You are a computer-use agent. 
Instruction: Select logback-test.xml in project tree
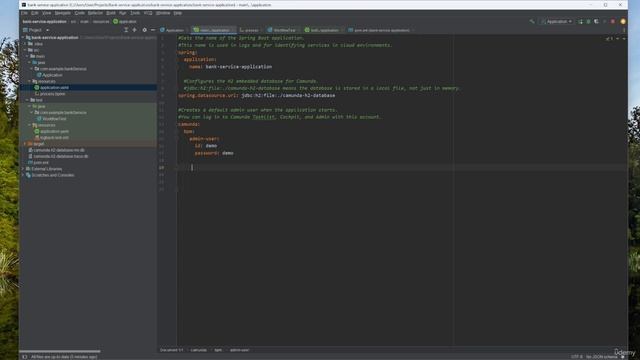(x=54, y=138)
